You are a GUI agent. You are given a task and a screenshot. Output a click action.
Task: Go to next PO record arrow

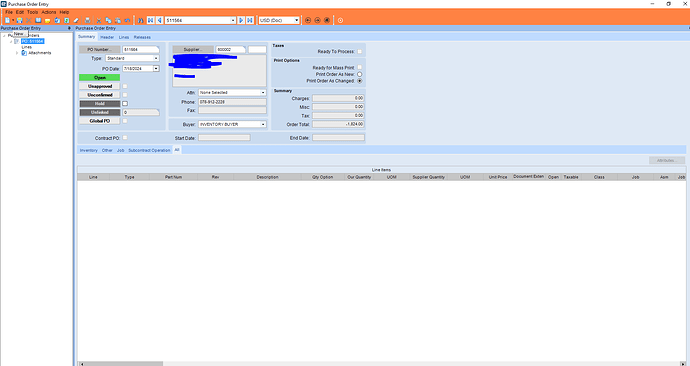point(241,20)
